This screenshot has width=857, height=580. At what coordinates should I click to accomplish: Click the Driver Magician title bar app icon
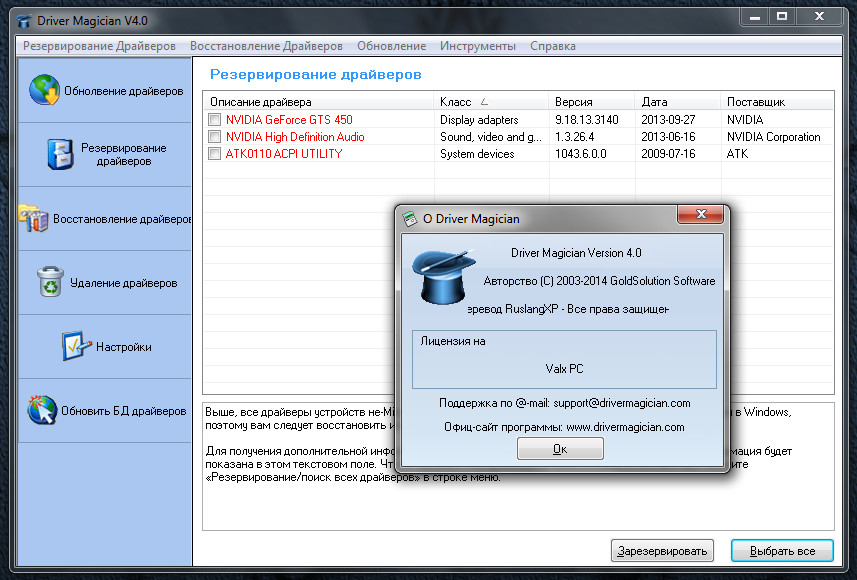click(x=24, y=17)
